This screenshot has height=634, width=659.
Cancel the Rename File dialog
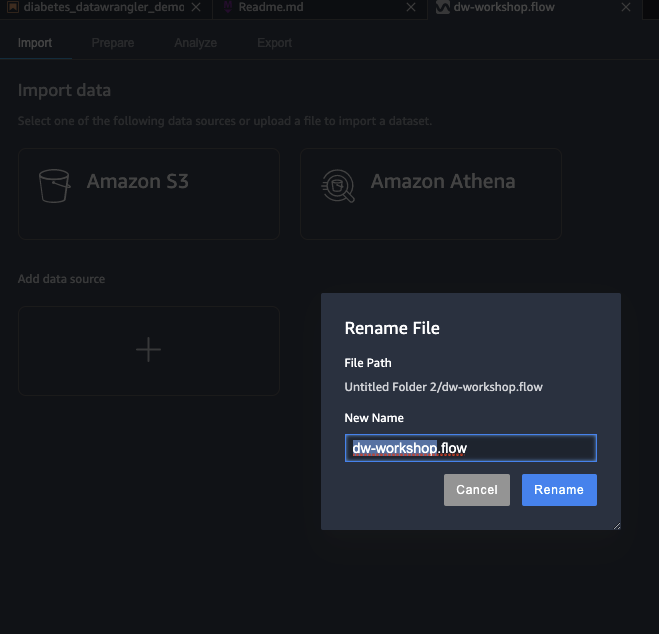point(477,490)
